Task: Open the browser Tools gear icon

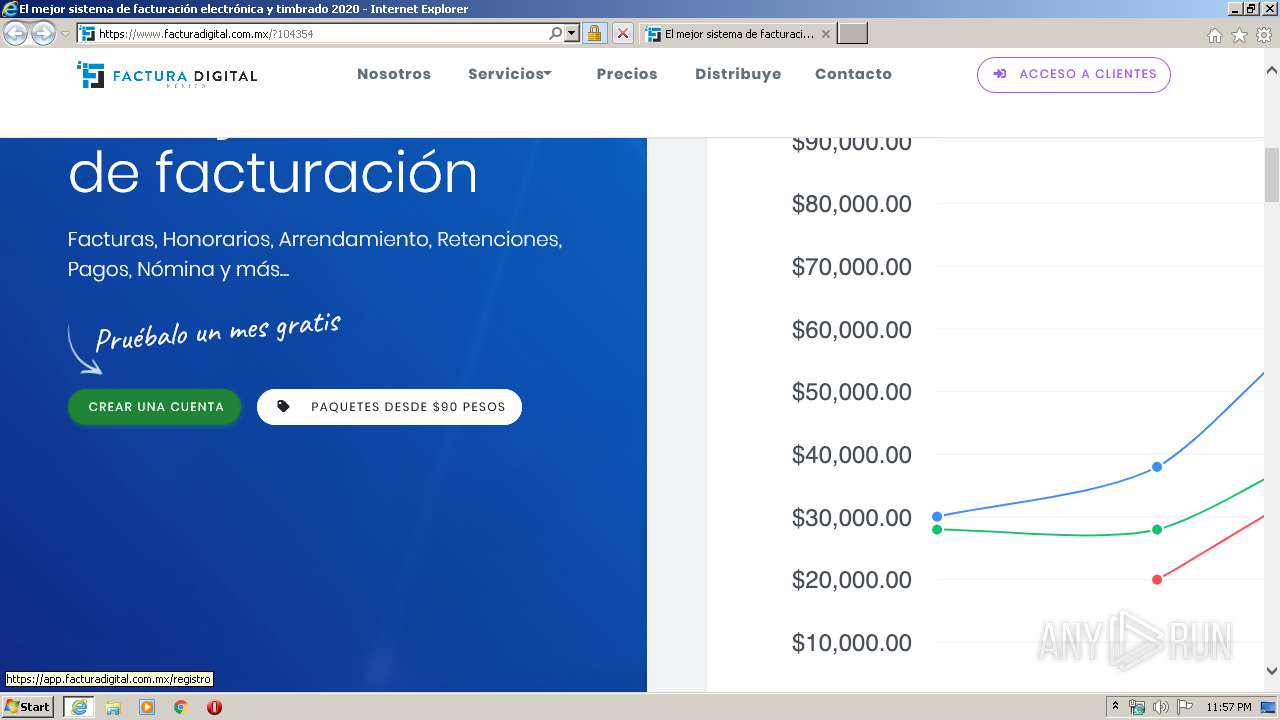Action: [x=1264, y=35]
